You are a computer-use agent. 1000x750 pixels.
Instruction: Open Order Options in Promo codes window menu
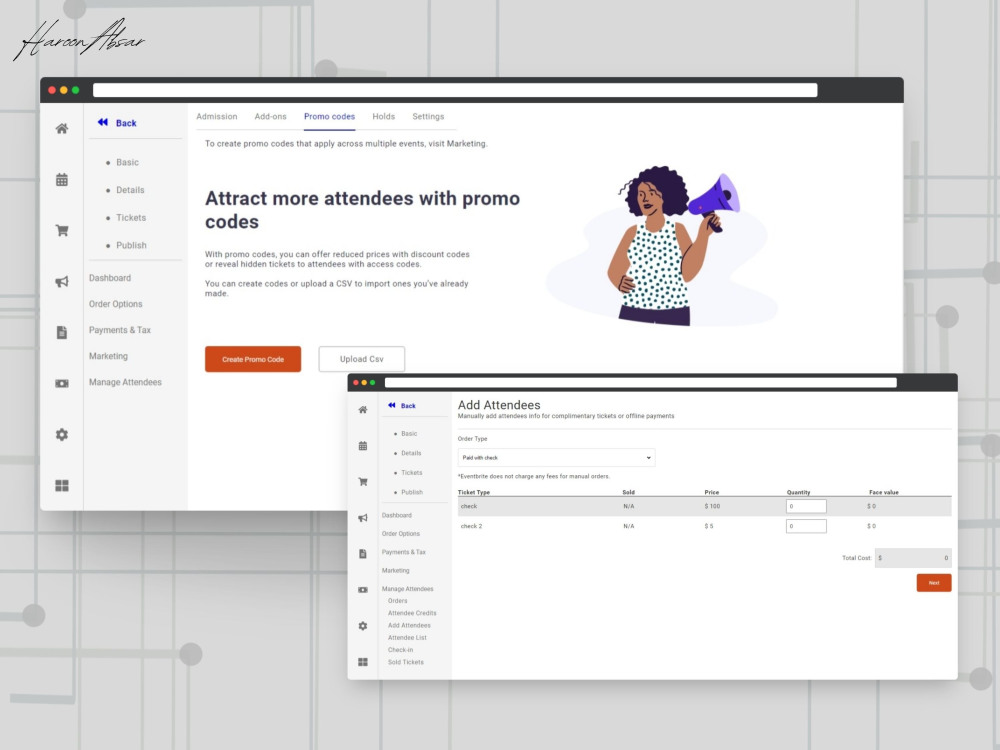[x=115, y=304]
